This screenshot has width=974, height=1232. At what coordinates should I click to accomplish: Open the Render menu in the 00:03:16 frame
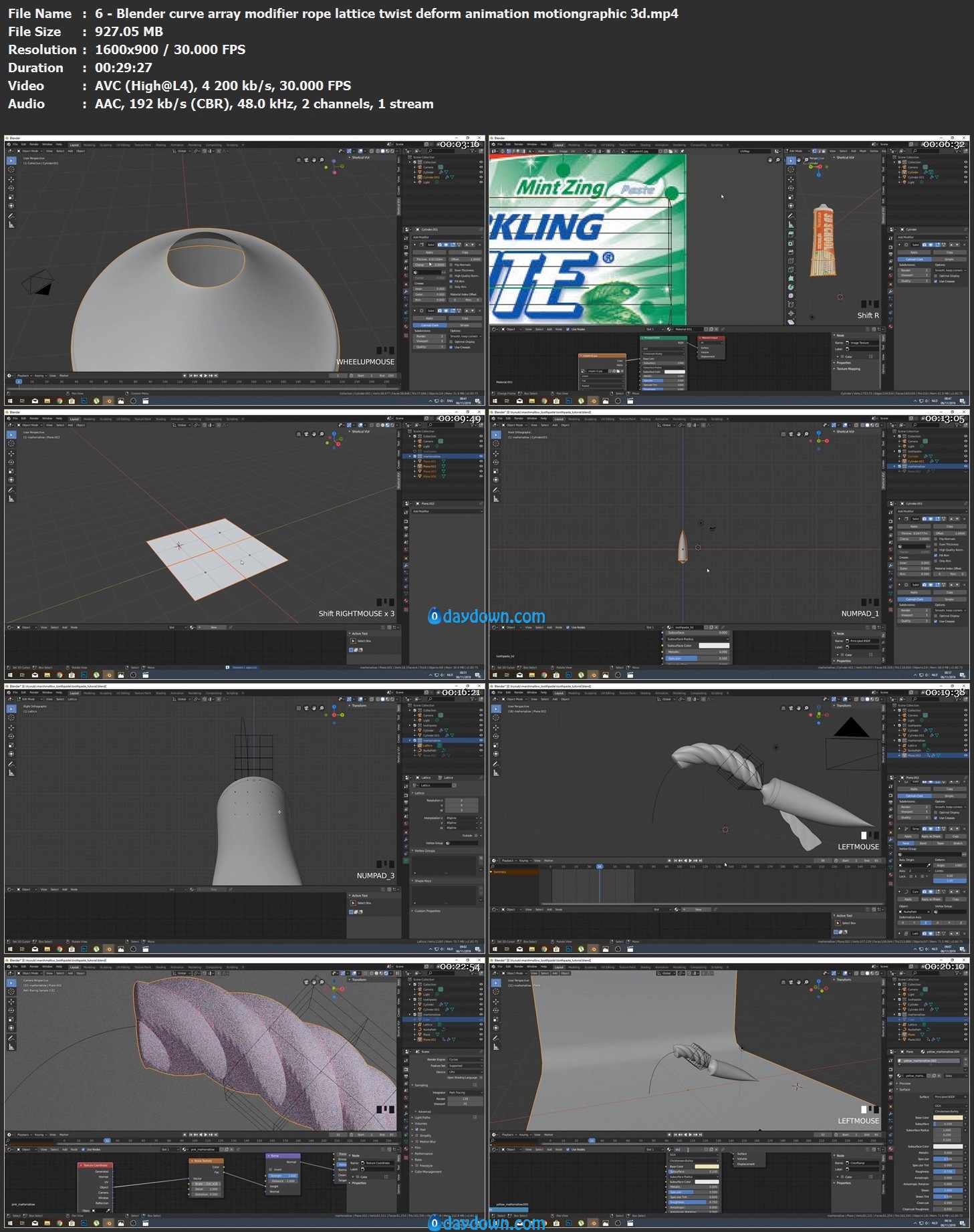34,144
